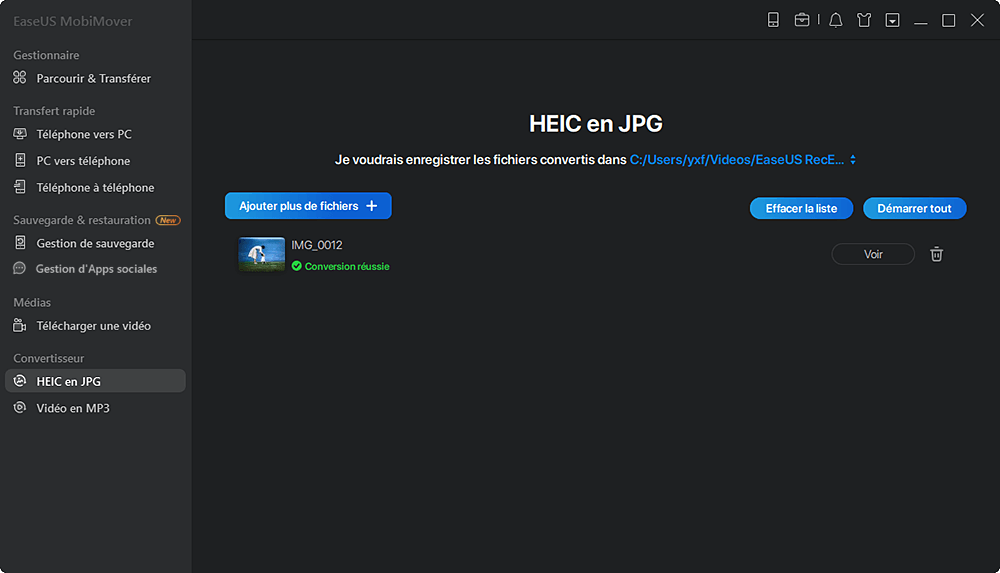The height and width of the screenshot is (573, 1000).
Task: Maximize the MobiMover window
Action: [949, 20]
